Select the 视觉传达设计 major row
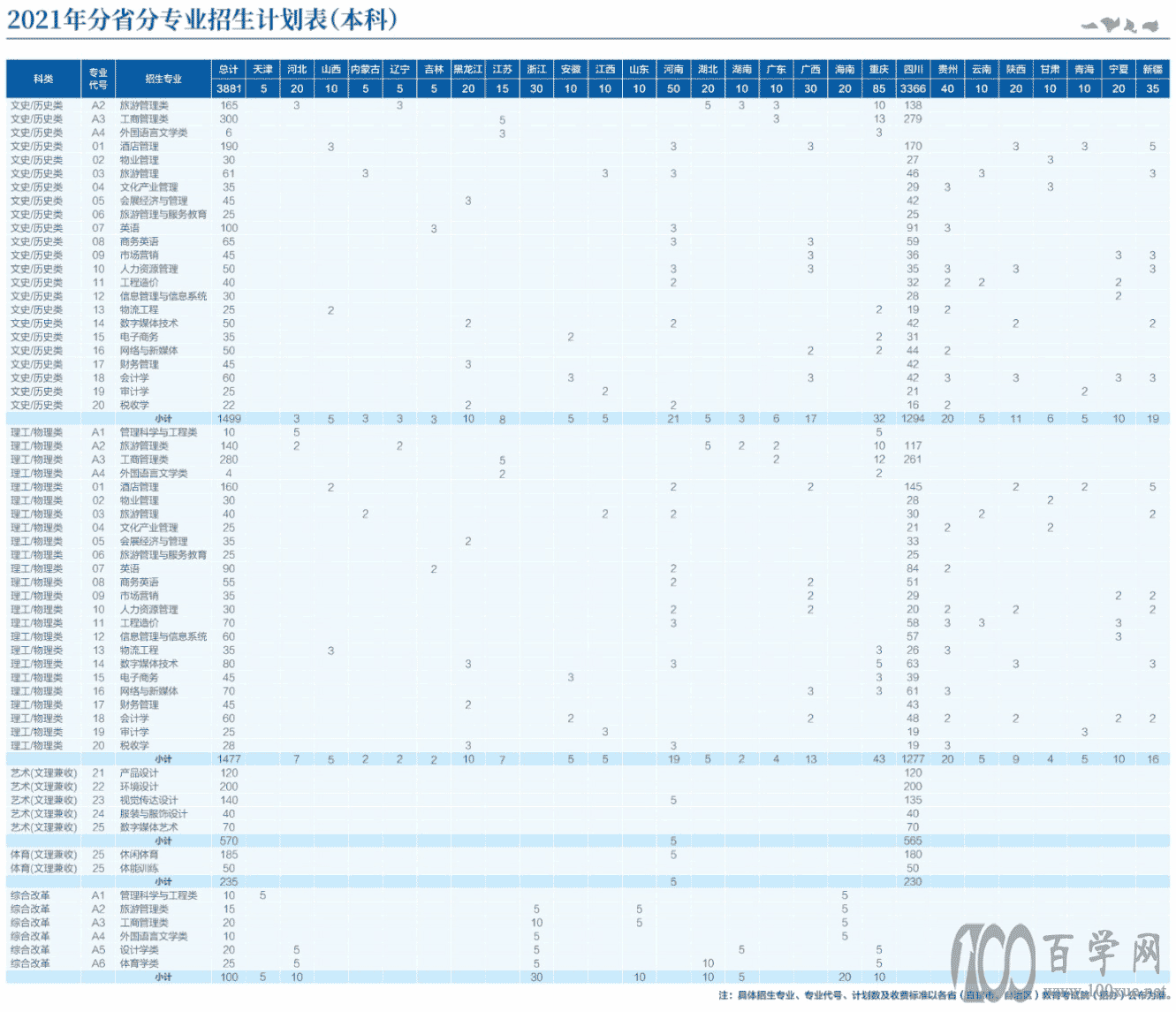 pyautogui.click(x=588, y=801)
